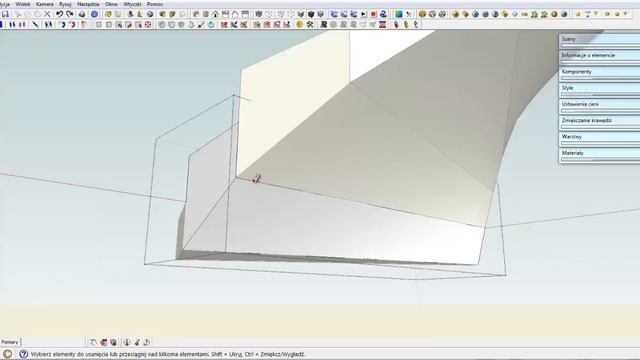Click the purple number 2 icon

tap(383, 14)
